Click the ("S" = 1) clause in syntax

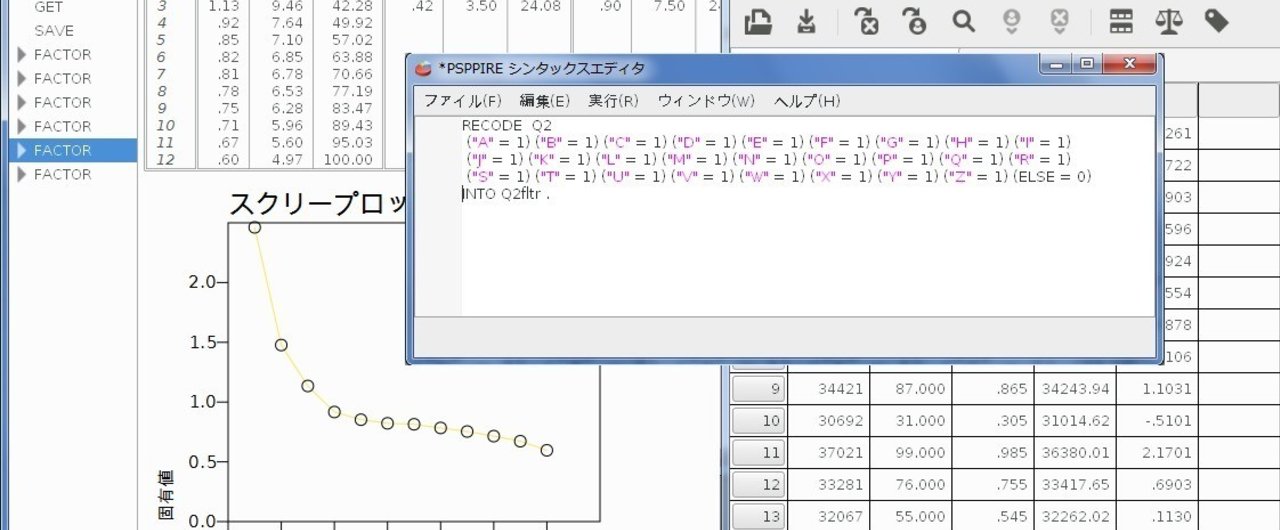pyautogui.click(x=499, y=177)
